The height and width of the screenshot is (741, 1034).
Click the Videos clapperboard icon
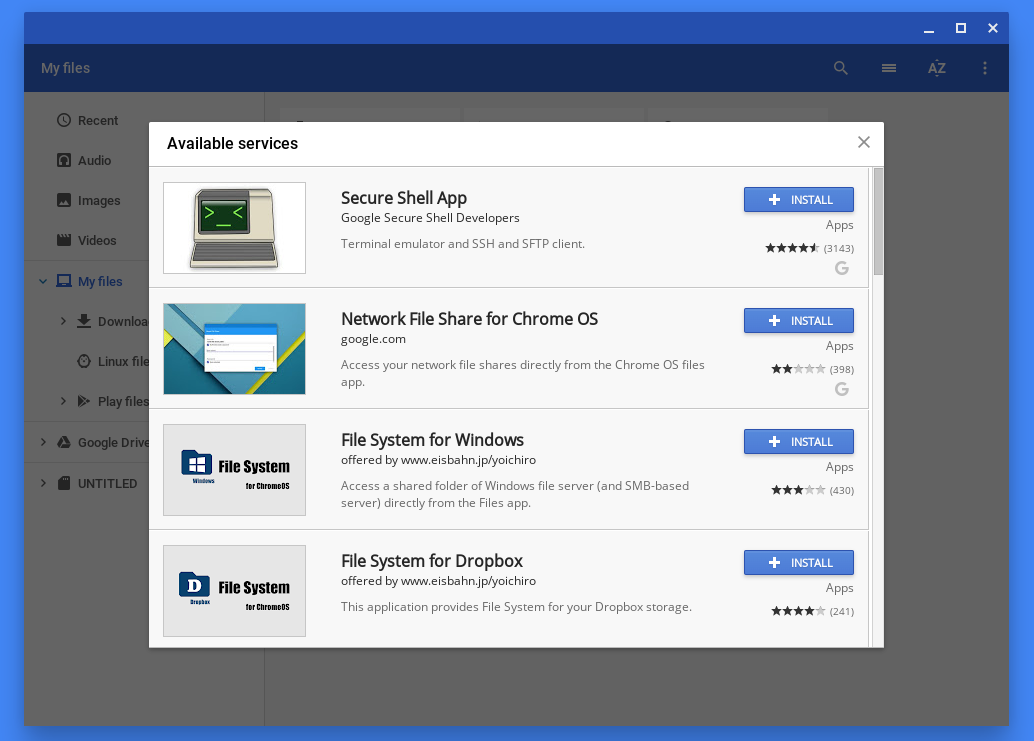click(x=64, y=240)
